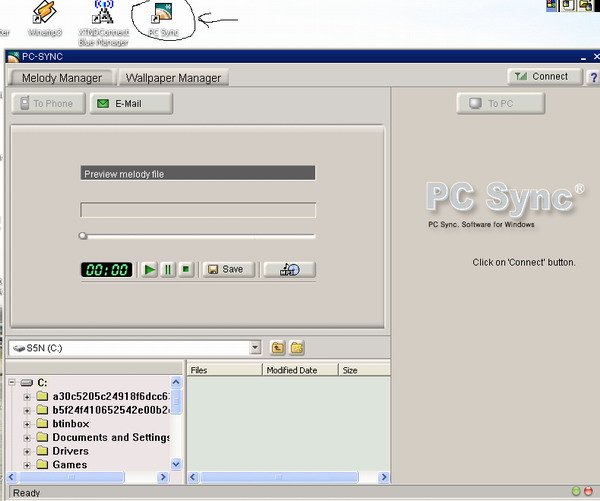The width and height of the screenshot is (600, 501).
Task: Open the S5N (C:) drive dropdown
Action: pyautogui.click(x=255, y=348)
